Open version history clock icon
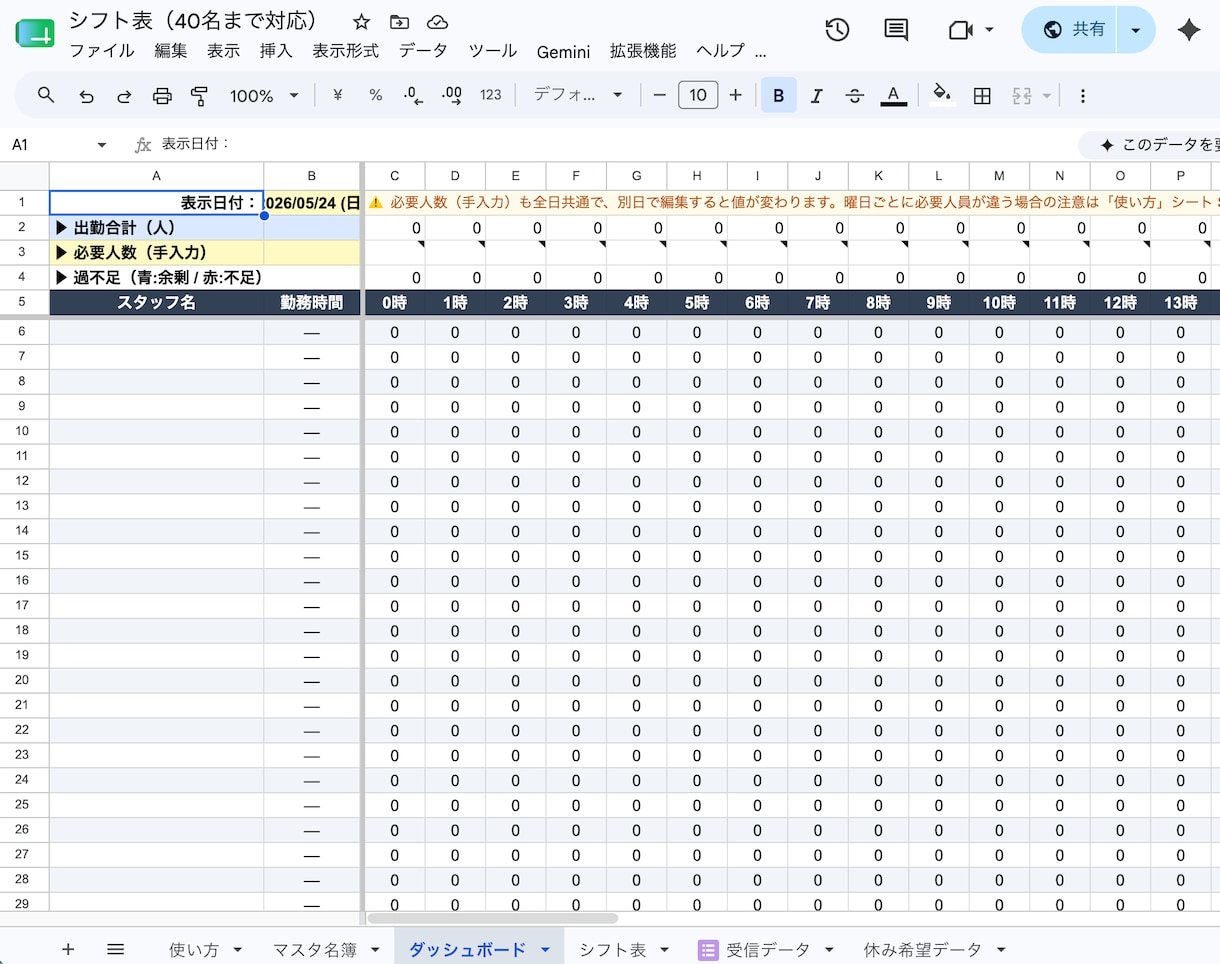The image size is (1220, 964). [x=837, y=30]
